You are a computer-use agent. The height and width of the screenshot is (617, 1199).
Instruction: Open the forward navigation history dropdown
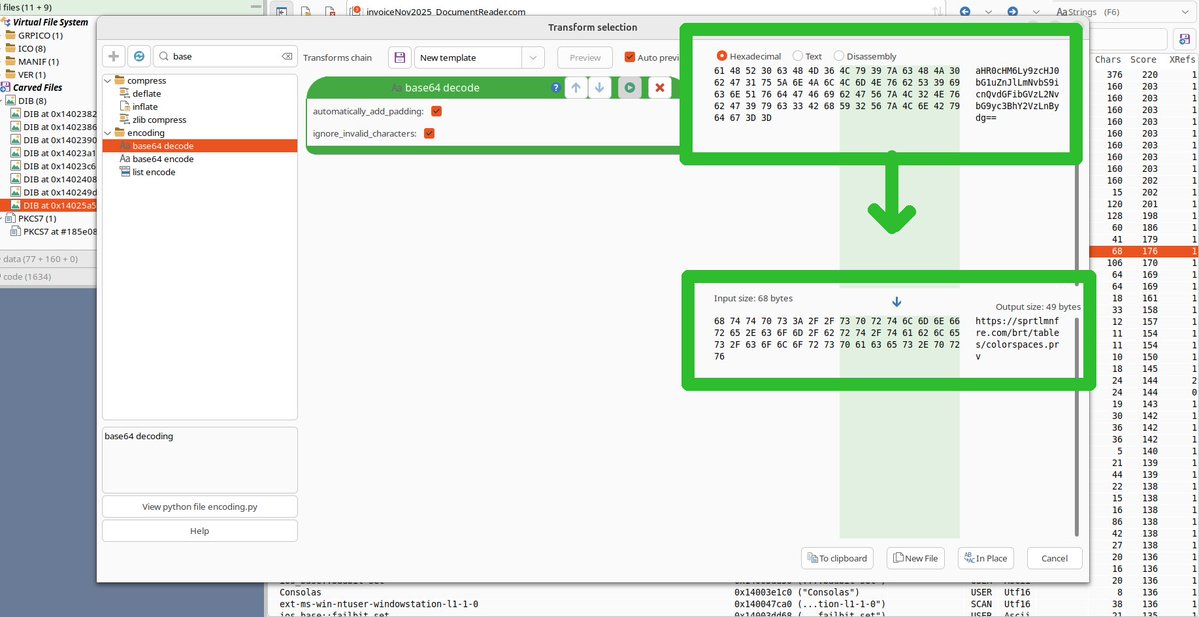1035,11
